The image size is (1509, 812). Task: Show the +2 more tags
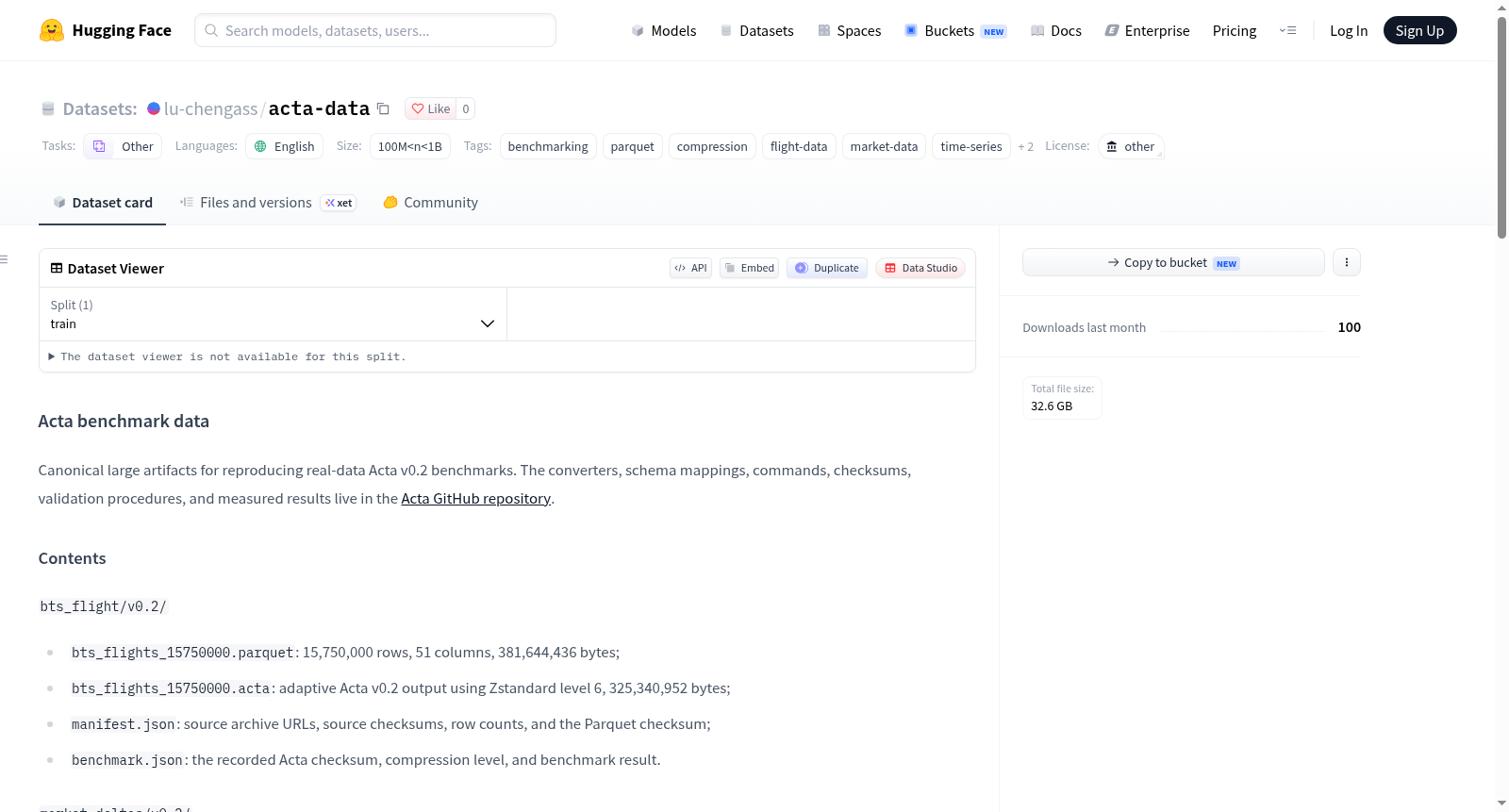point(1026,146)
